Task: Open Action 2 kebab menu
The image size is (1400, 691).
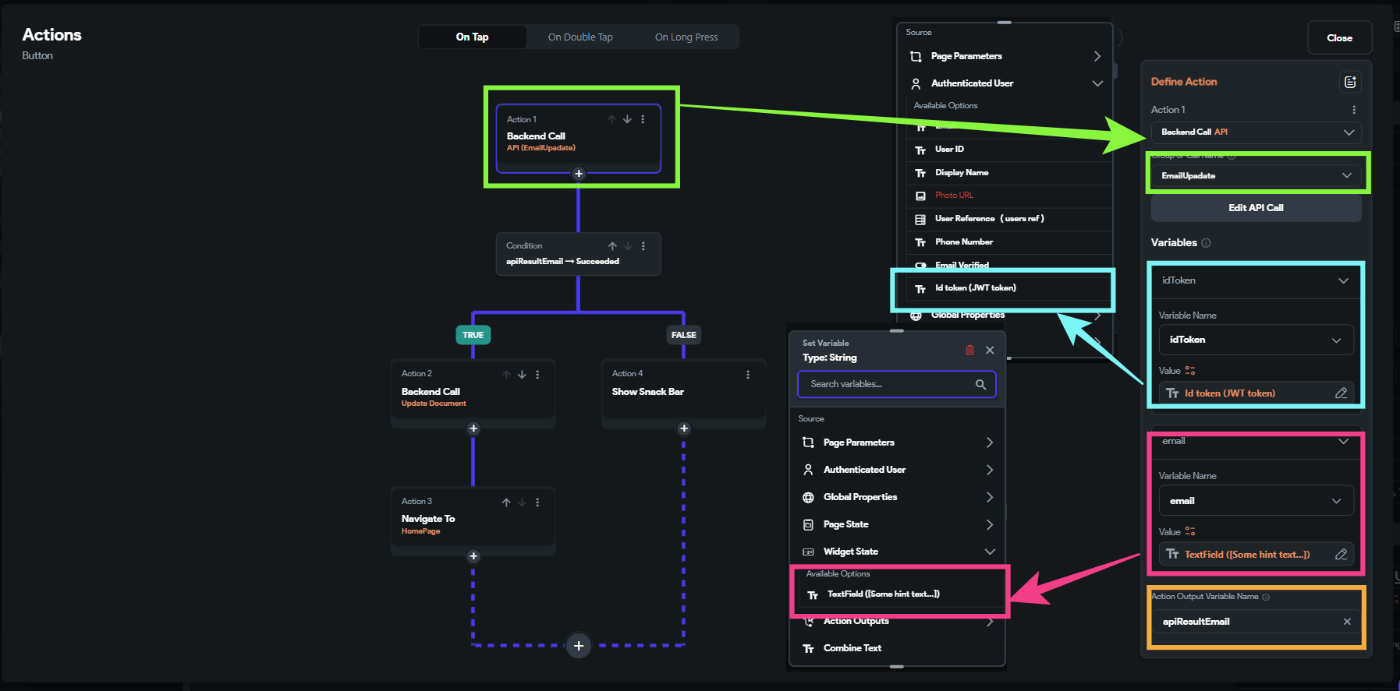Action: click(x=537, y=374)
